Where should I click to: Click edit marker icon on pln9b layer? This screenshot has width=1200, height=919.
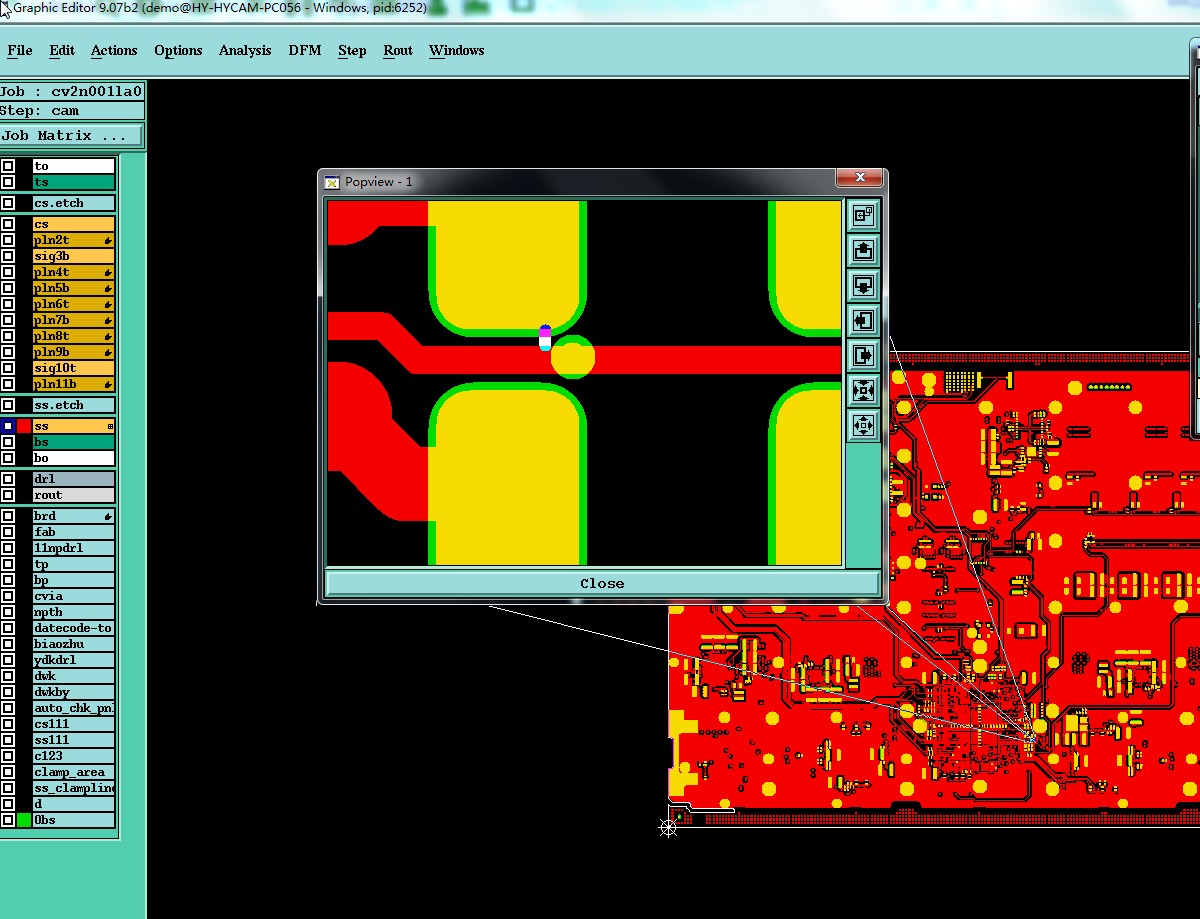(108, 353)
